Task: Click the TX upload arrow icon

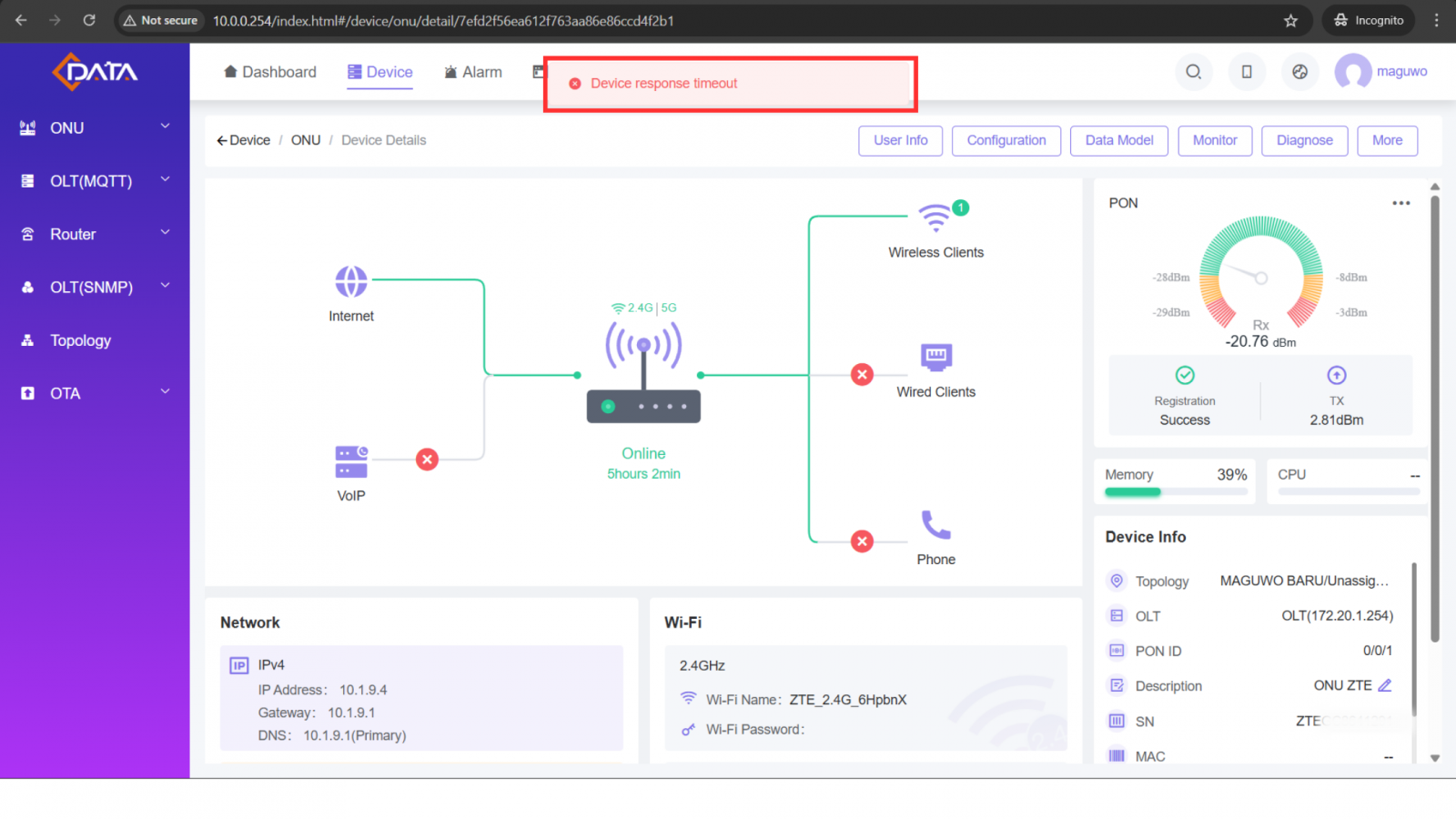Action: 1337,375
